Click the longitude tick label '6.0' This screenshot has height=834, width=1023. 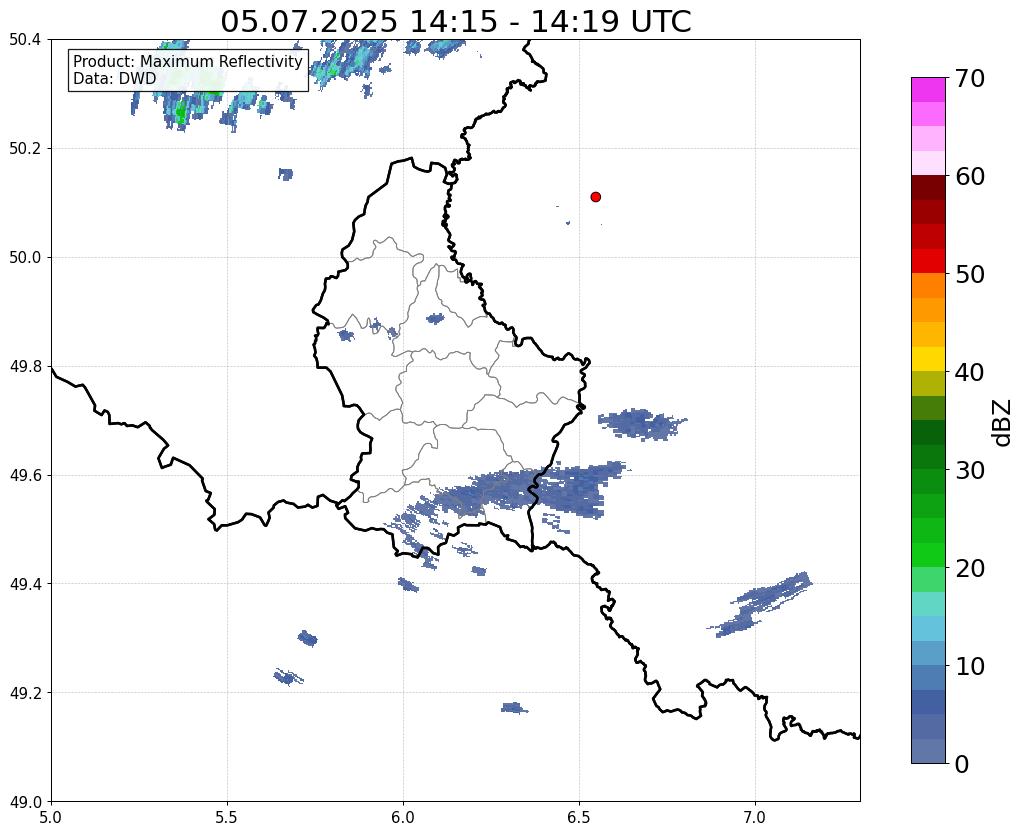click(x=403, y=817)
